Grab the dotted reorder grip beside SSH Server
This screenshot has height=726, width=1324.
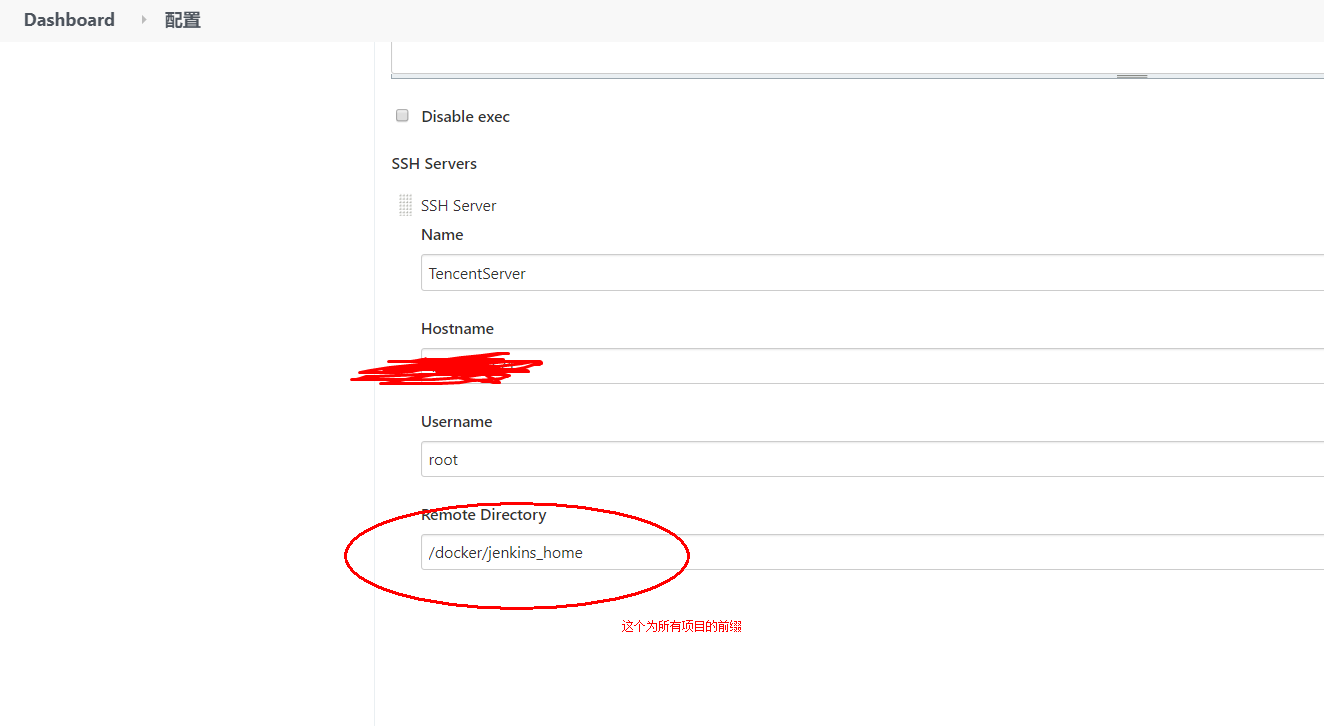[405, 204]
